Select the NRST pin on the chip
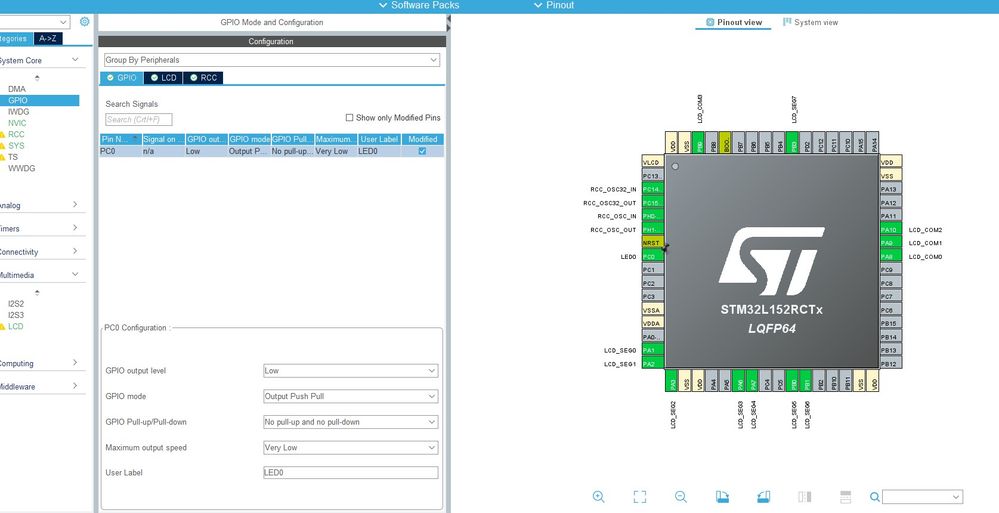This screenshot has width=999, height=513. (652, 243)
